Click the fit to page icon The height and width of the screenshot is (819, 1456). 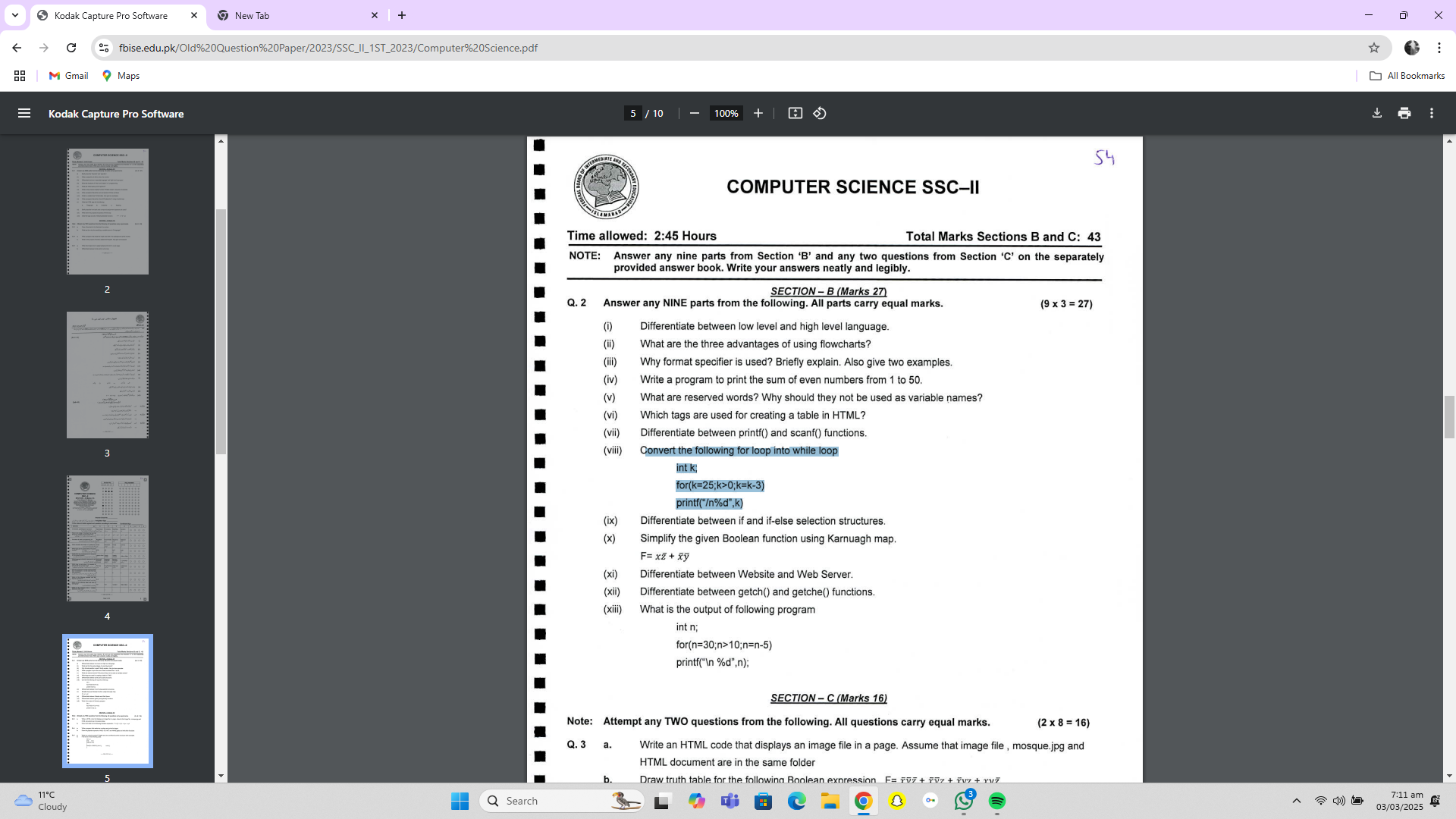pyautogui.click(x=795, y=113)
